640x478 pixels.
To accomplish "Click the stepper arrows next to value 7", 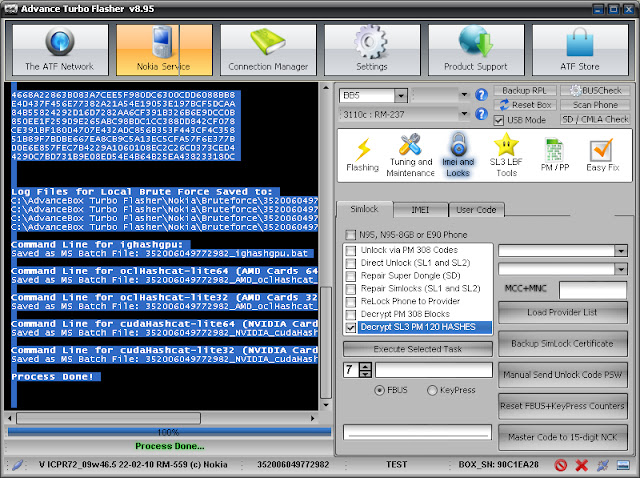I will pyautogui.click(x=365, y=370).
